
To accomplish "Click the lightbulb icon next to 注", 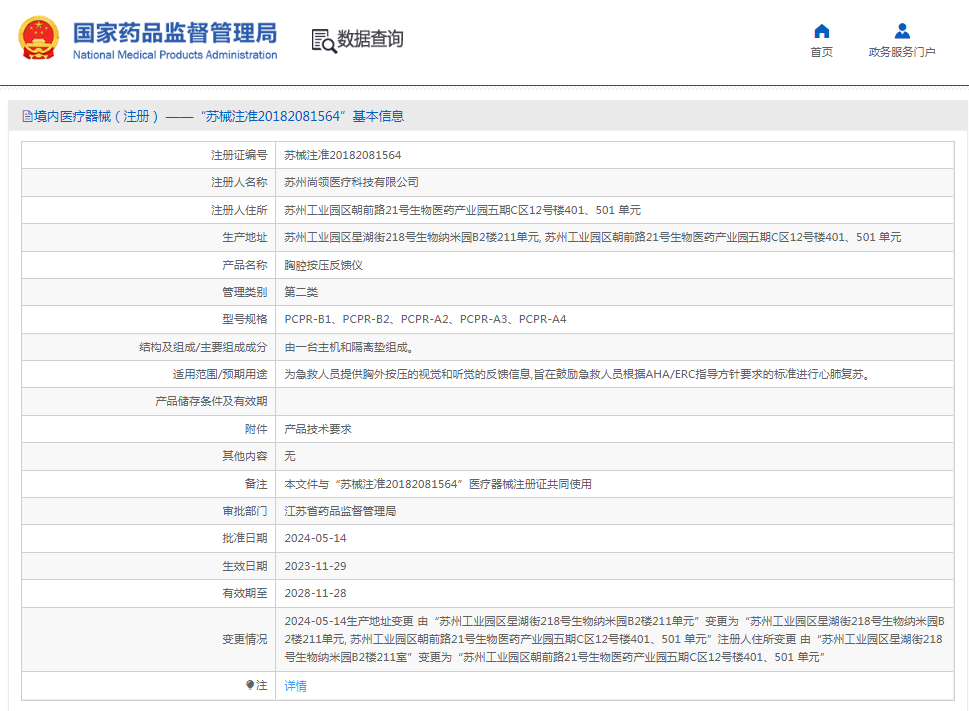I will (250, 685).
